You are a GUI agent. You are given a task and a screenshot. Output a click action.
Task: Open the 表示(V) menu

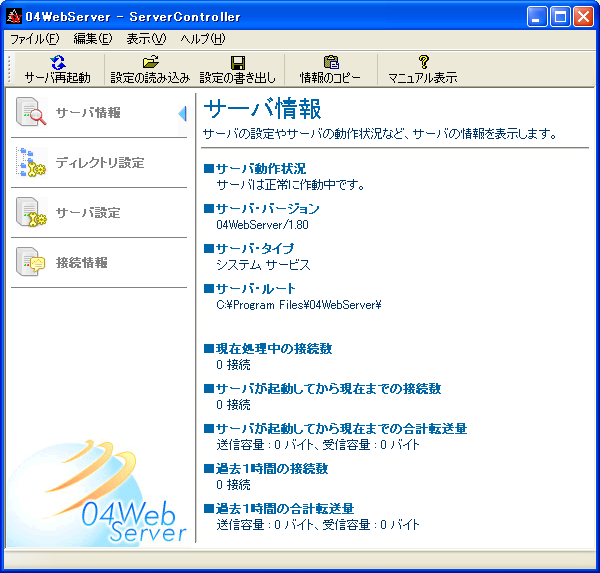click(146, 39)
